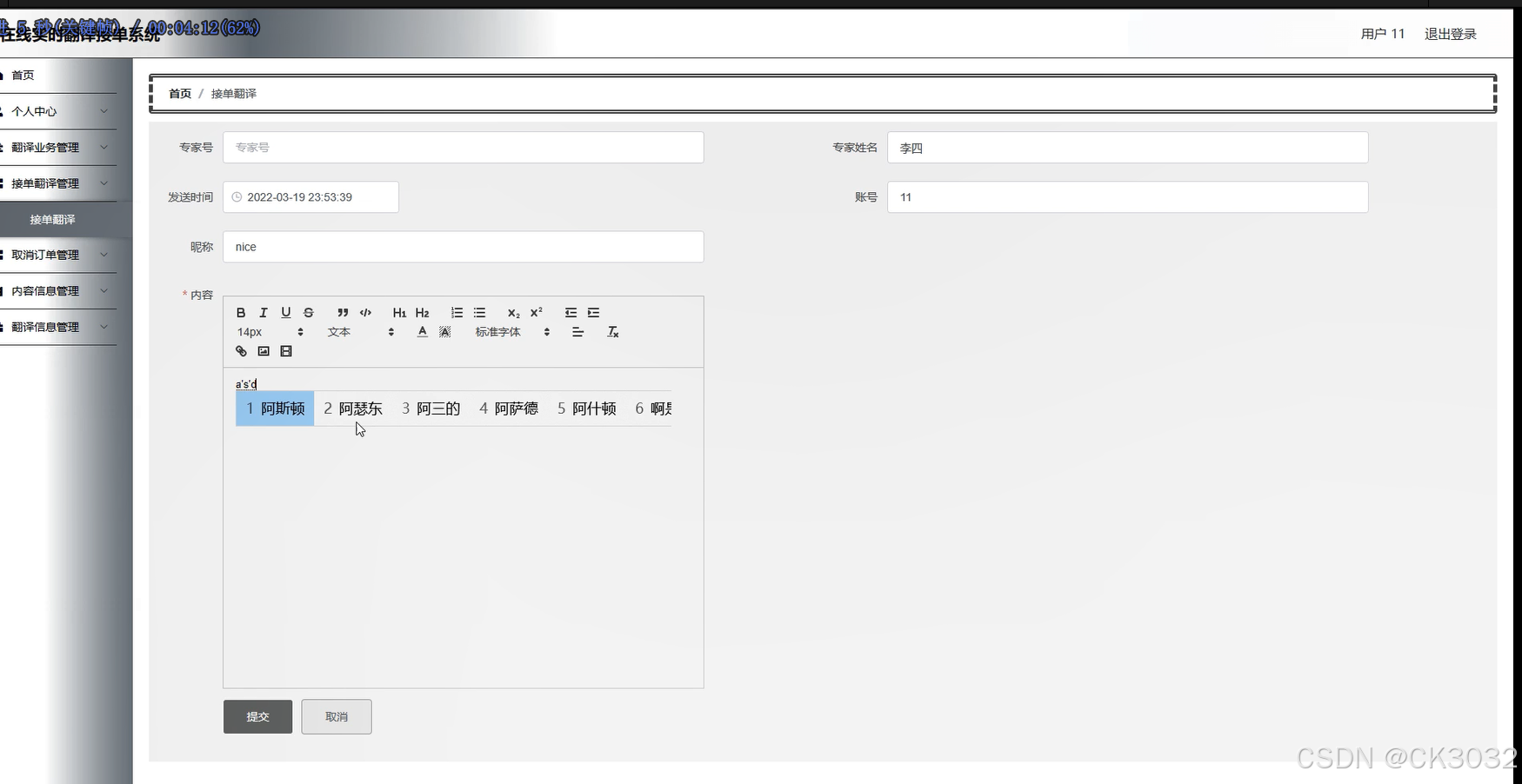Insert an image into the content

click(x=264, y=351)
